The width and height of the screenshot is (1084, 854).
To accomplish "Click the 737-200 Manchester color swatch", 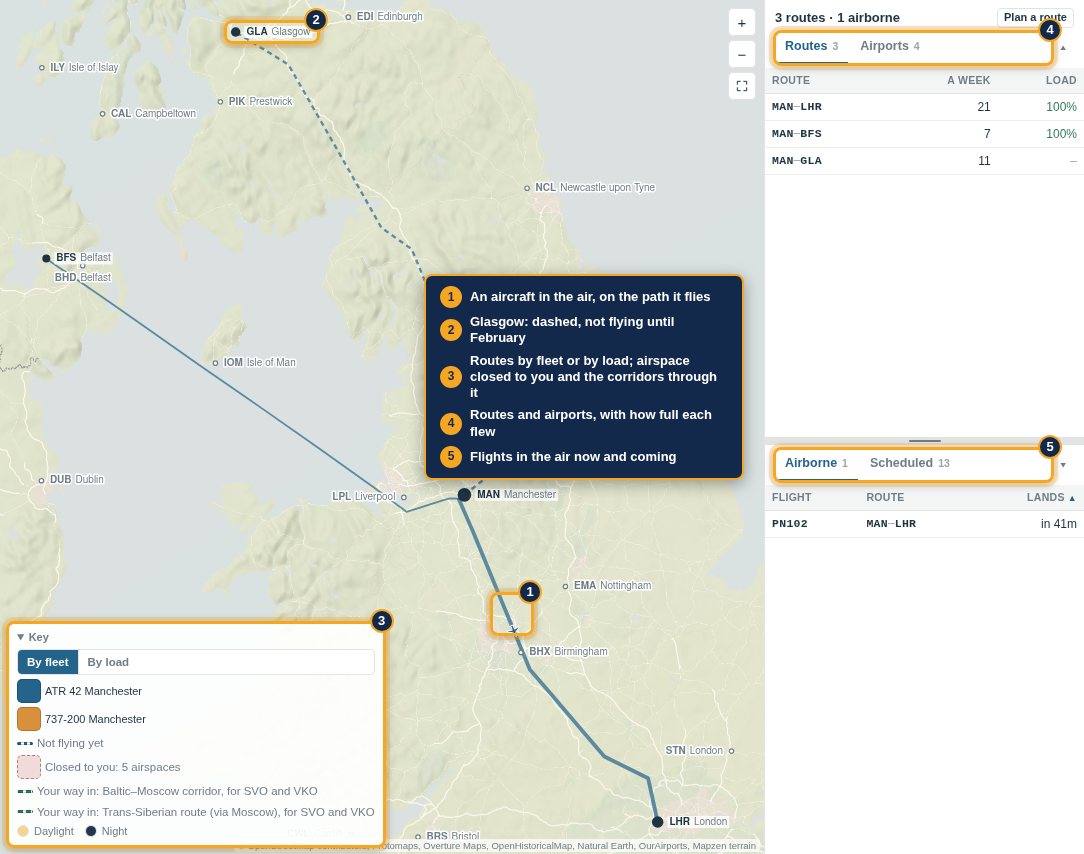I will click(29, 719).
